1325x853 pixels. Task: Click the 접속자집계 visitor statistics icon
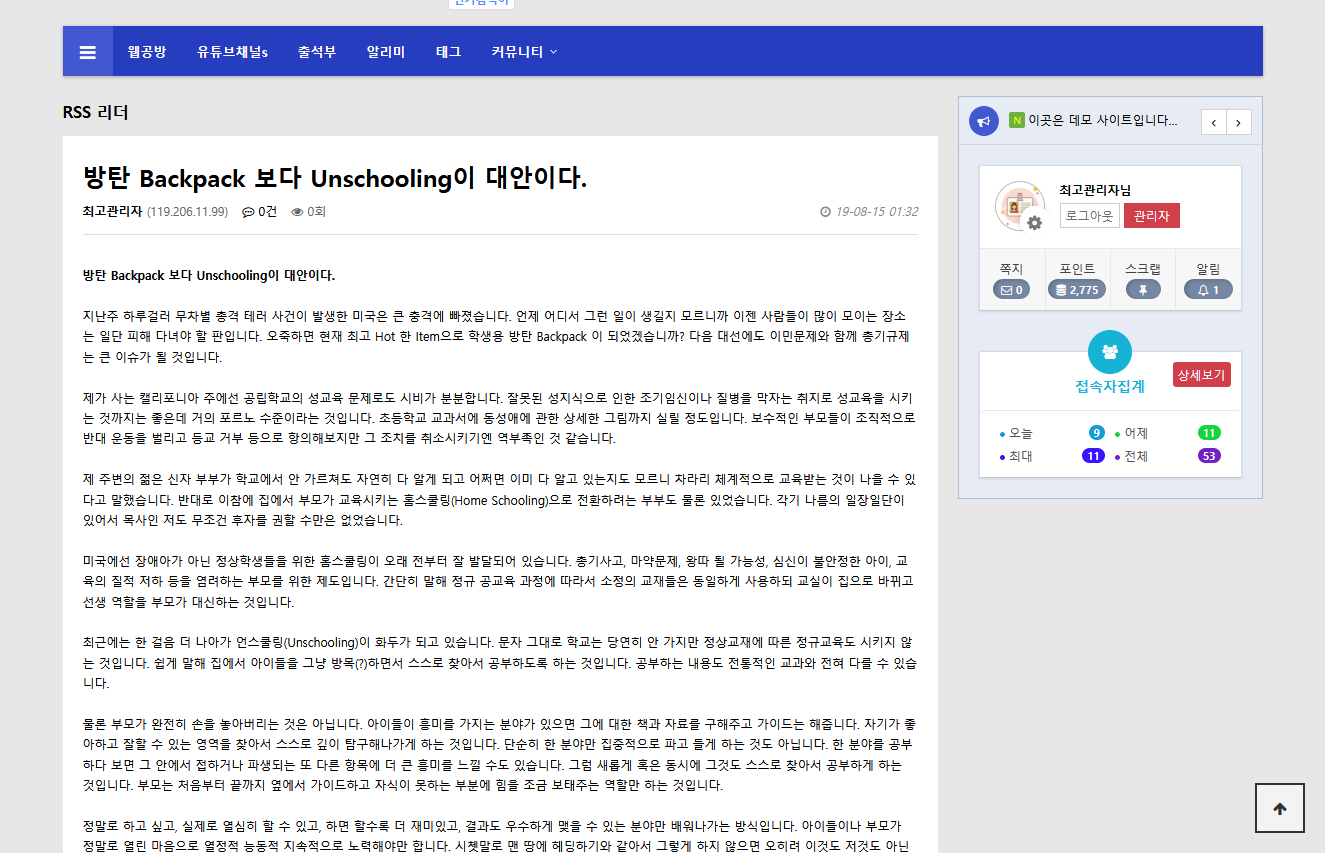(1110, 349)
